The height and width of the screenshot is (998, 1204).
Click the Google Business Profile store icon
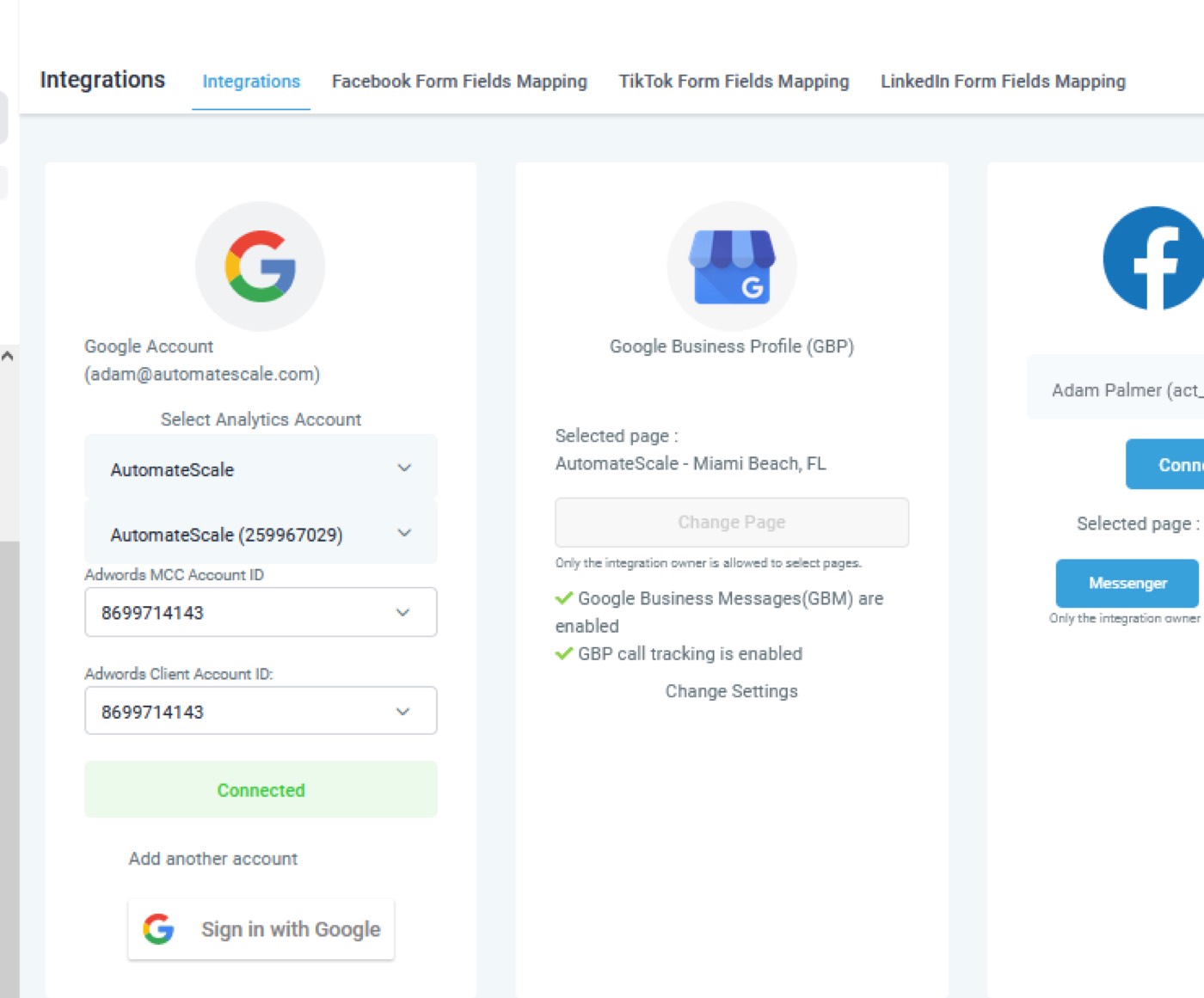point(732,266)
